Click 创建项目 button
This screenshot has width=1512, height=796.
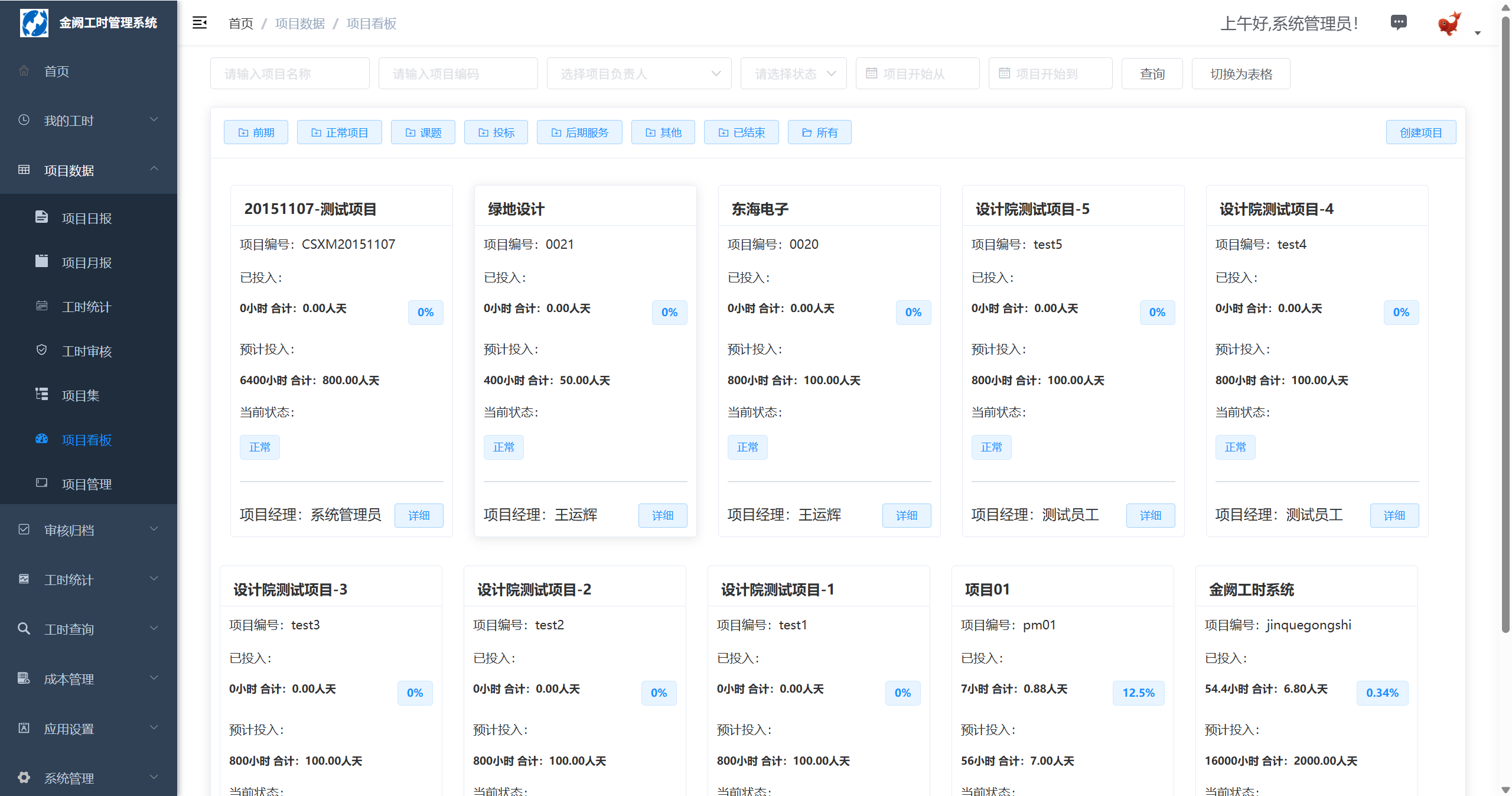click(x=1420, y=133)
